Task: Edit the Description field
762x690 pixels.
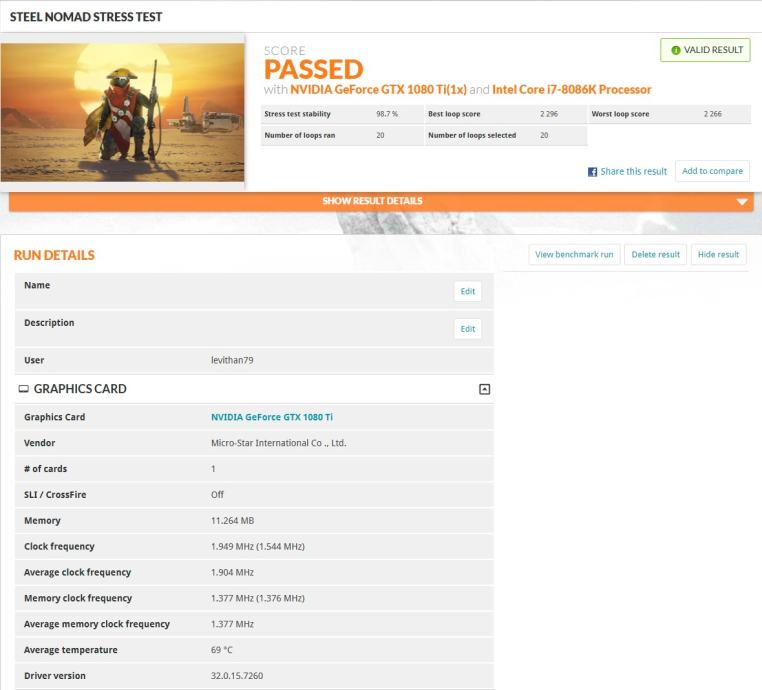Action: click(468, 329)
